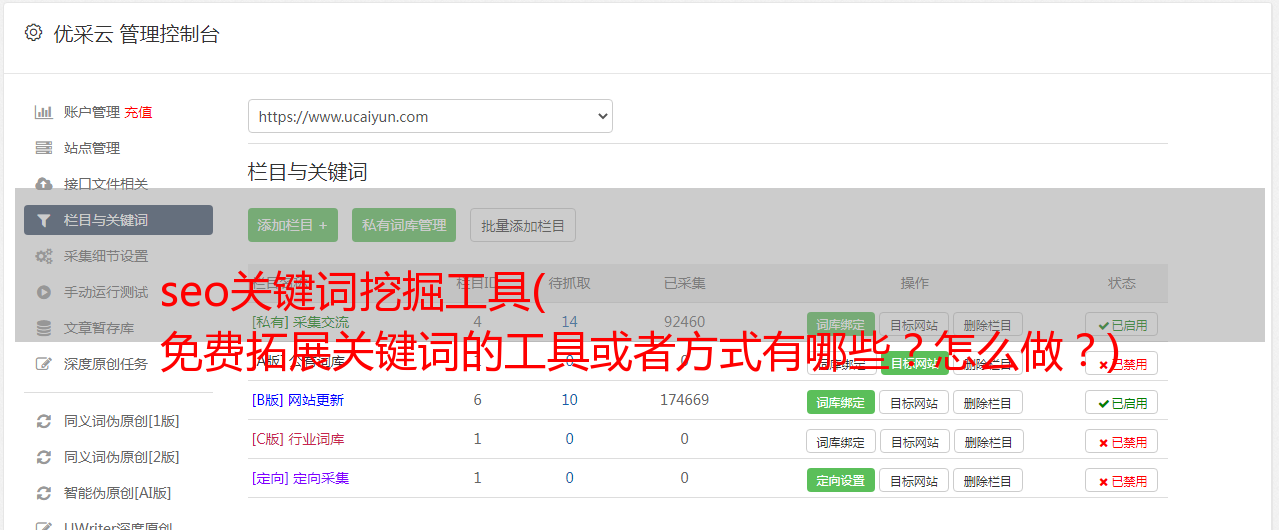Click the gear icon beside 优采云 管理控制台
1279x530 pixels.
[33, 33]
